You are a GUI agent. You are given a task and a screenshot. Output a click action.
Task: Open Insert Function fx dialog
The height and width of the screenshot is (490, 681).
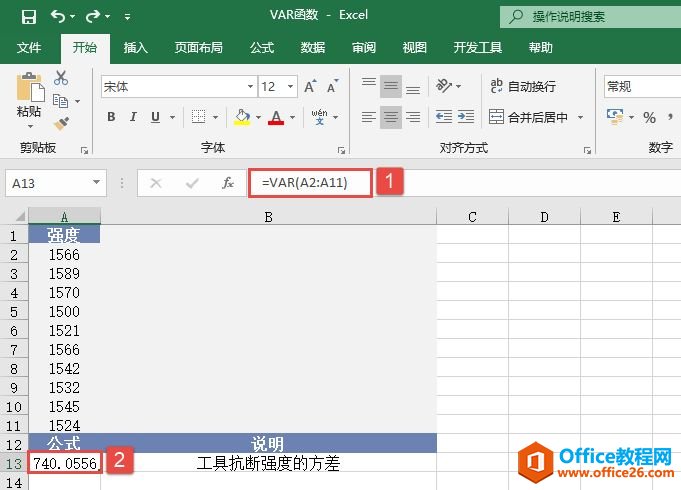228,183
